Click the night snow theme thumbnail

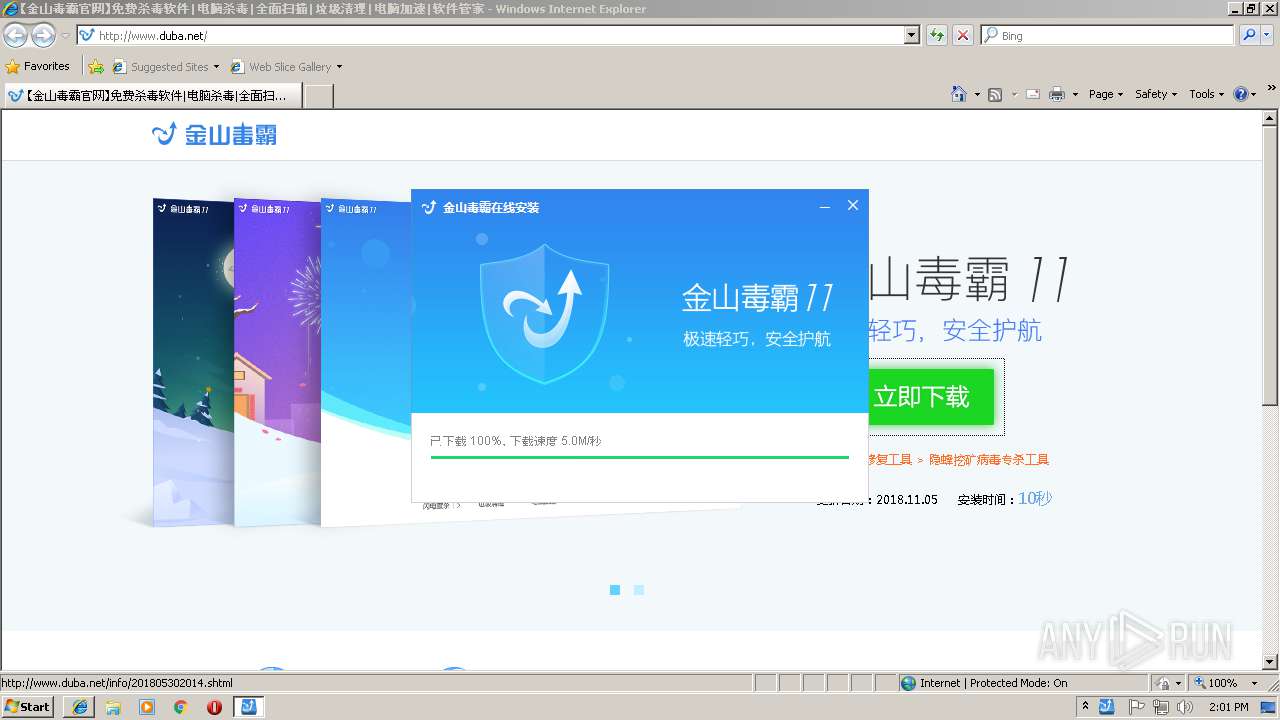193,362
